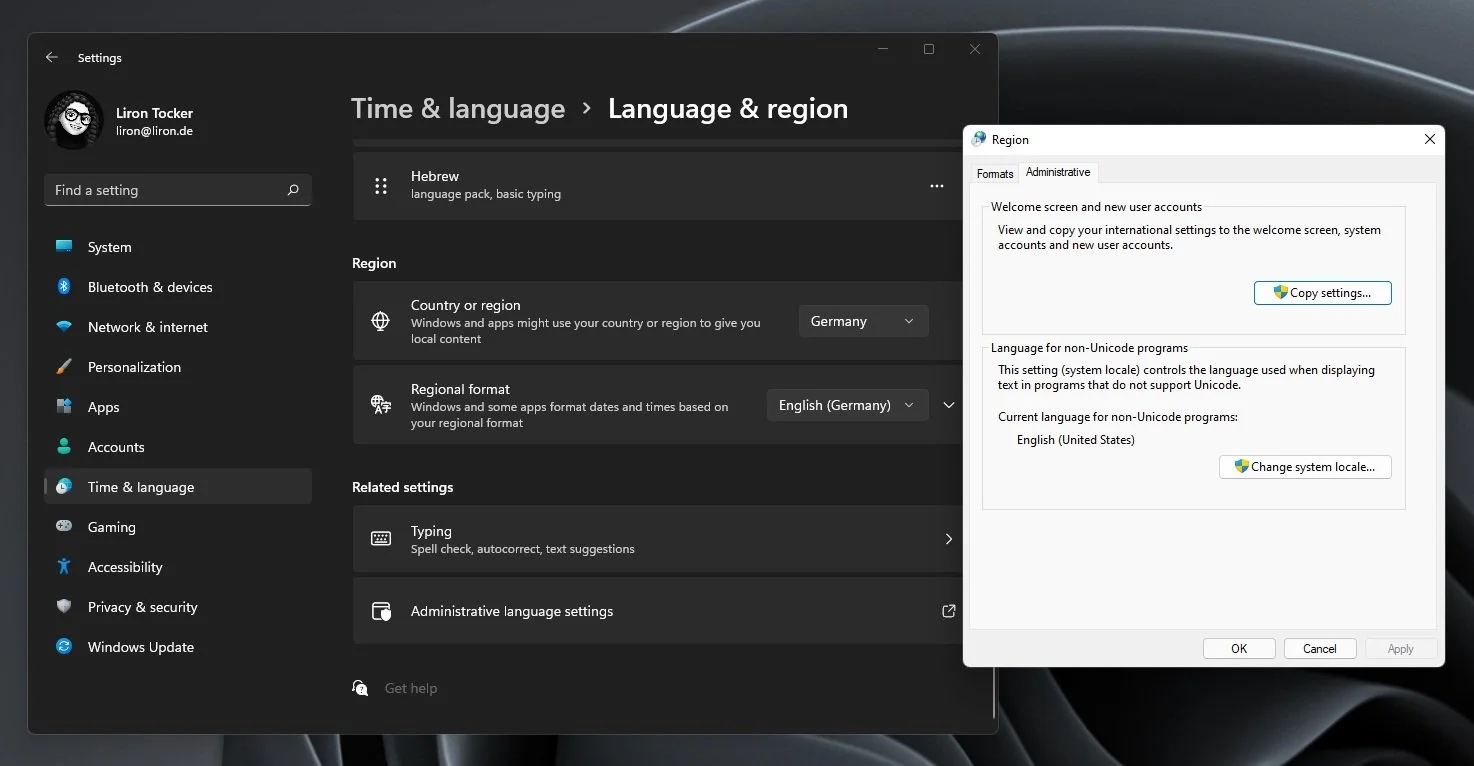1474x766 pixels.
Task: Click the search magnifier in Find a setting
Action: pyautogui.click(x=293, y=190)
